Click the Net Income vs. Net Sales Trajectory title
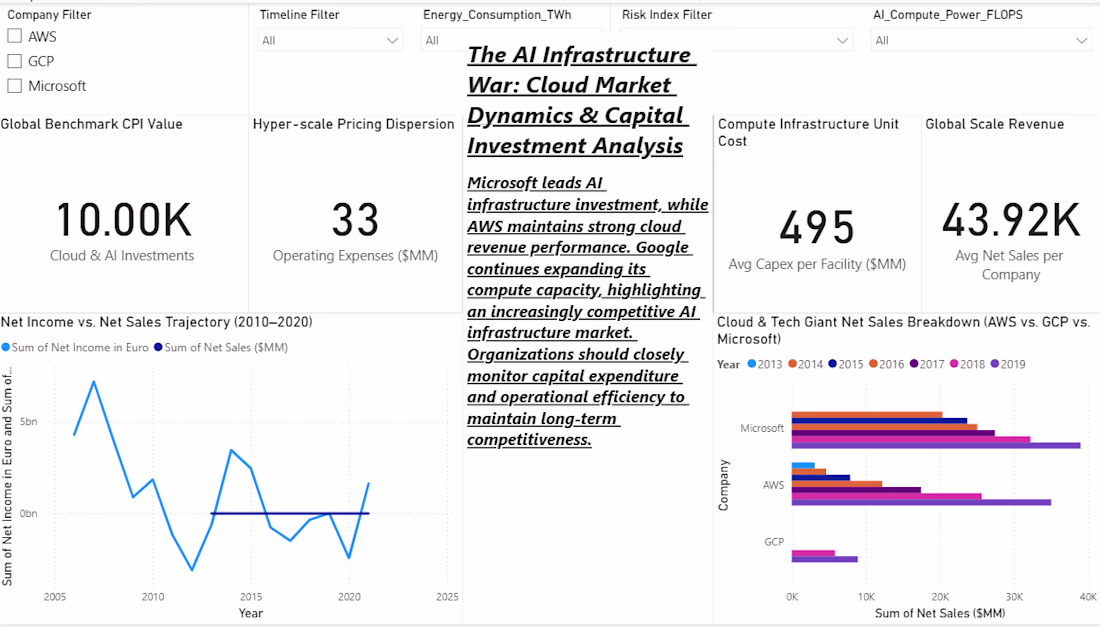This screenshot has width=1100, height=627. coord(156,322)
